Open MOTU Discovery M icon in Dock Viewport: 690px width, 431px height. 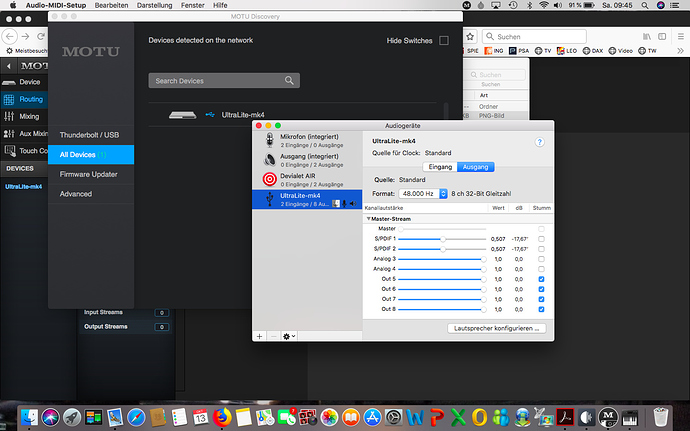click(x=608, y=417)
